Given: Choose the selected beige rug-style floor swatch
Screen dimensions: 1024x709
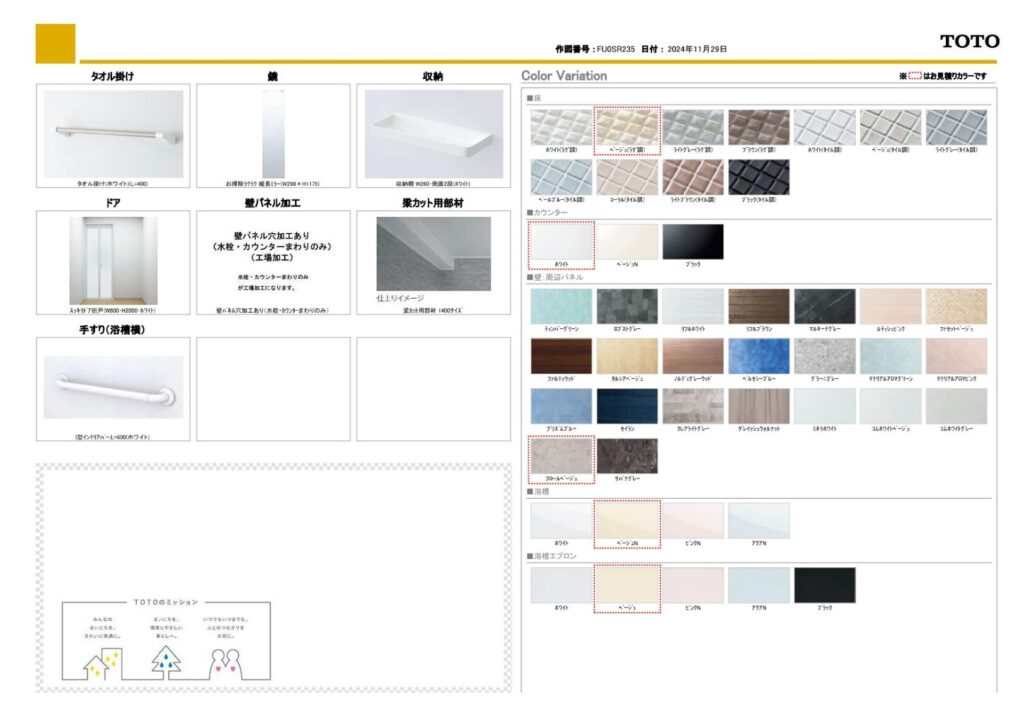Looking at the screenshot, I should click(x=627, y=127).
